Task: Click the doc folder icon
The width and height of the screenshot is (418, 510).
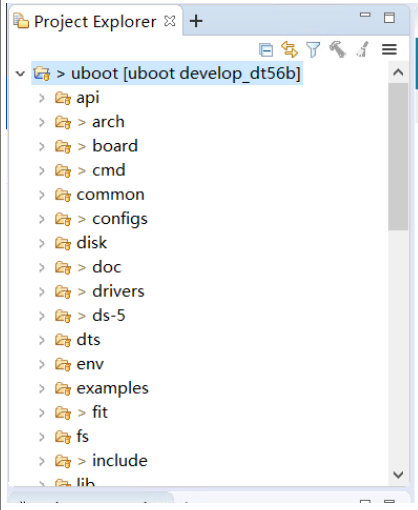Action: [x=63, y=267]
